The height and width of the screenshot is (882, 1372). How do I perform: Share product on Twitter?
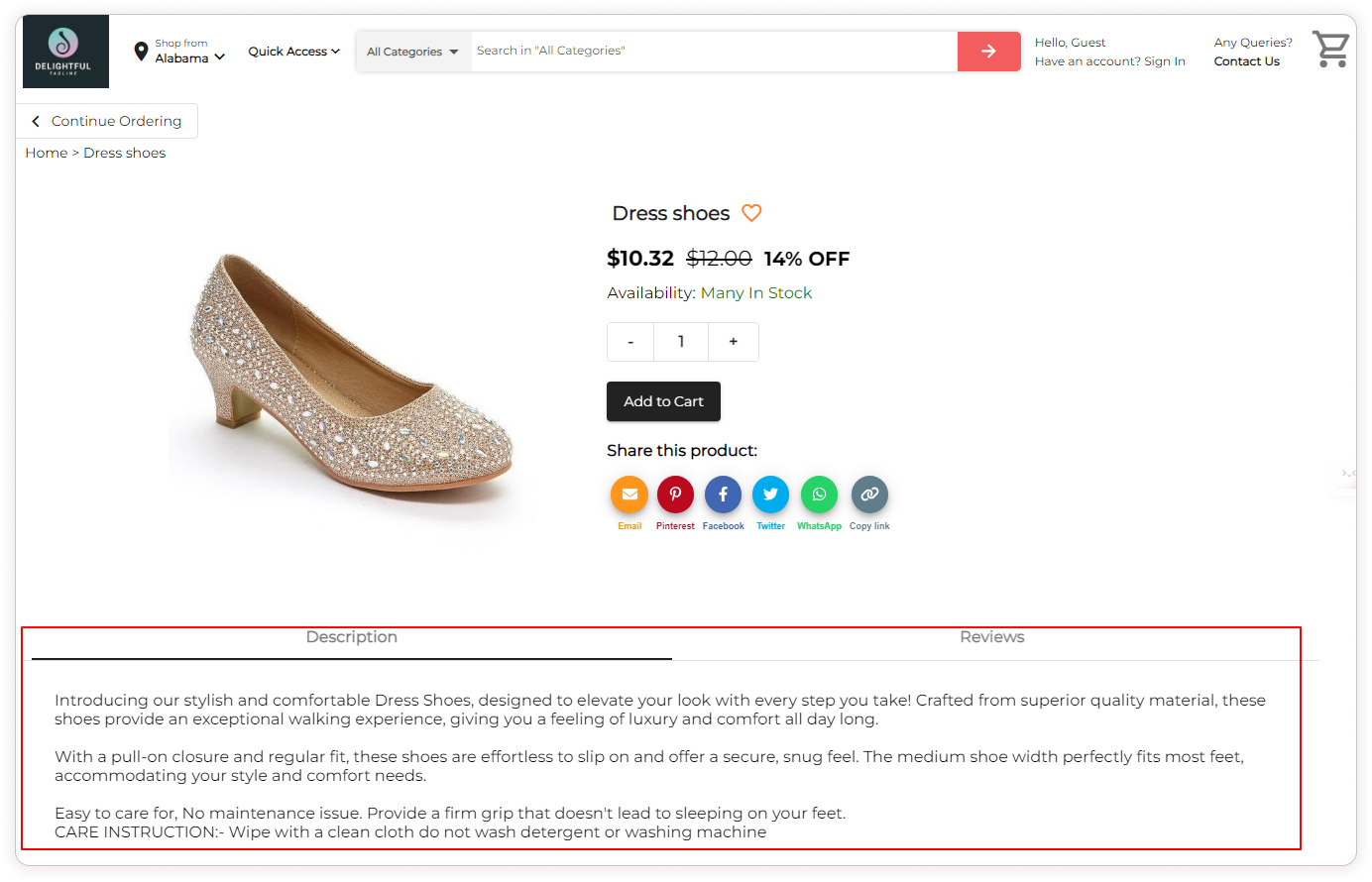click(x=770, y=495)
